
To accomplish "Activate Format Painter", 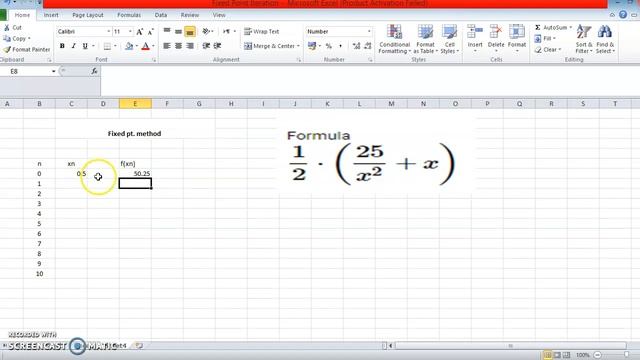I will coord(27,49).
